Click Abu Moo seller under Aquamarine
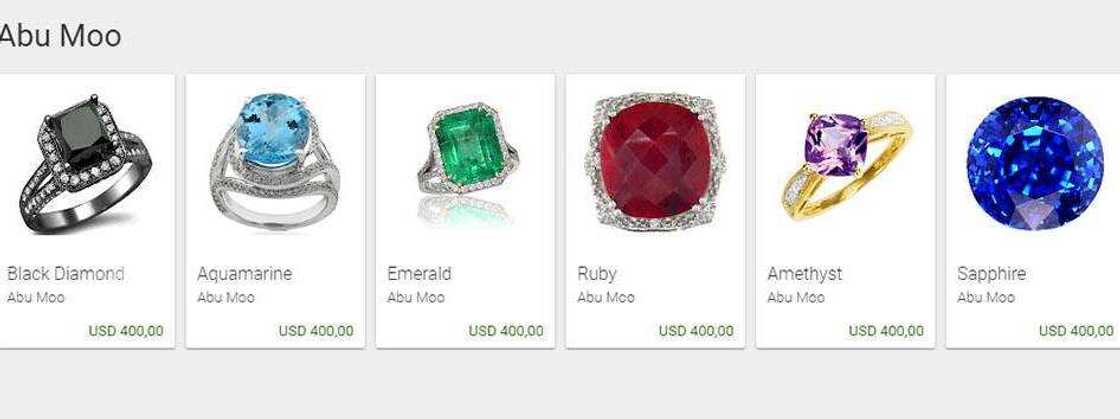The width and height of the screenshot is (1120, 419). 226,298
